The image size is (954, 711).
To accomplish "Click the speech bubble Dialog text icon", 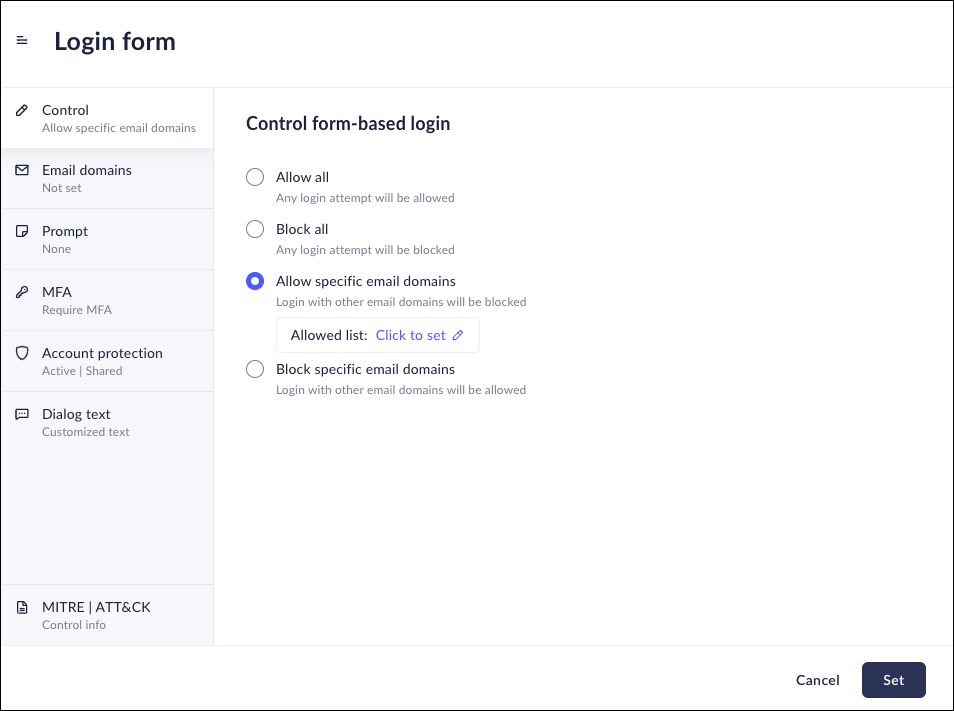I will [x=22, y=414].
